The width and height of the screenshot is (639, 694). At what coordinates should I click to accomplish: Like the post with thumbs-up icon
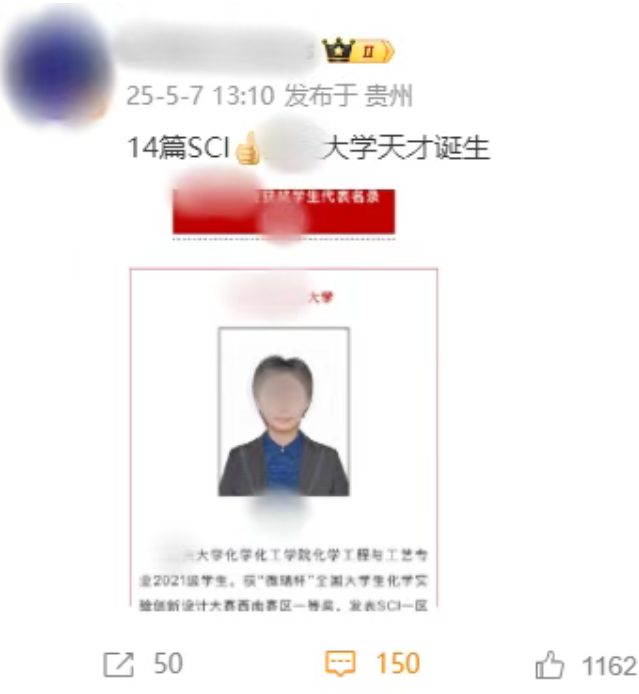point(549,664)
